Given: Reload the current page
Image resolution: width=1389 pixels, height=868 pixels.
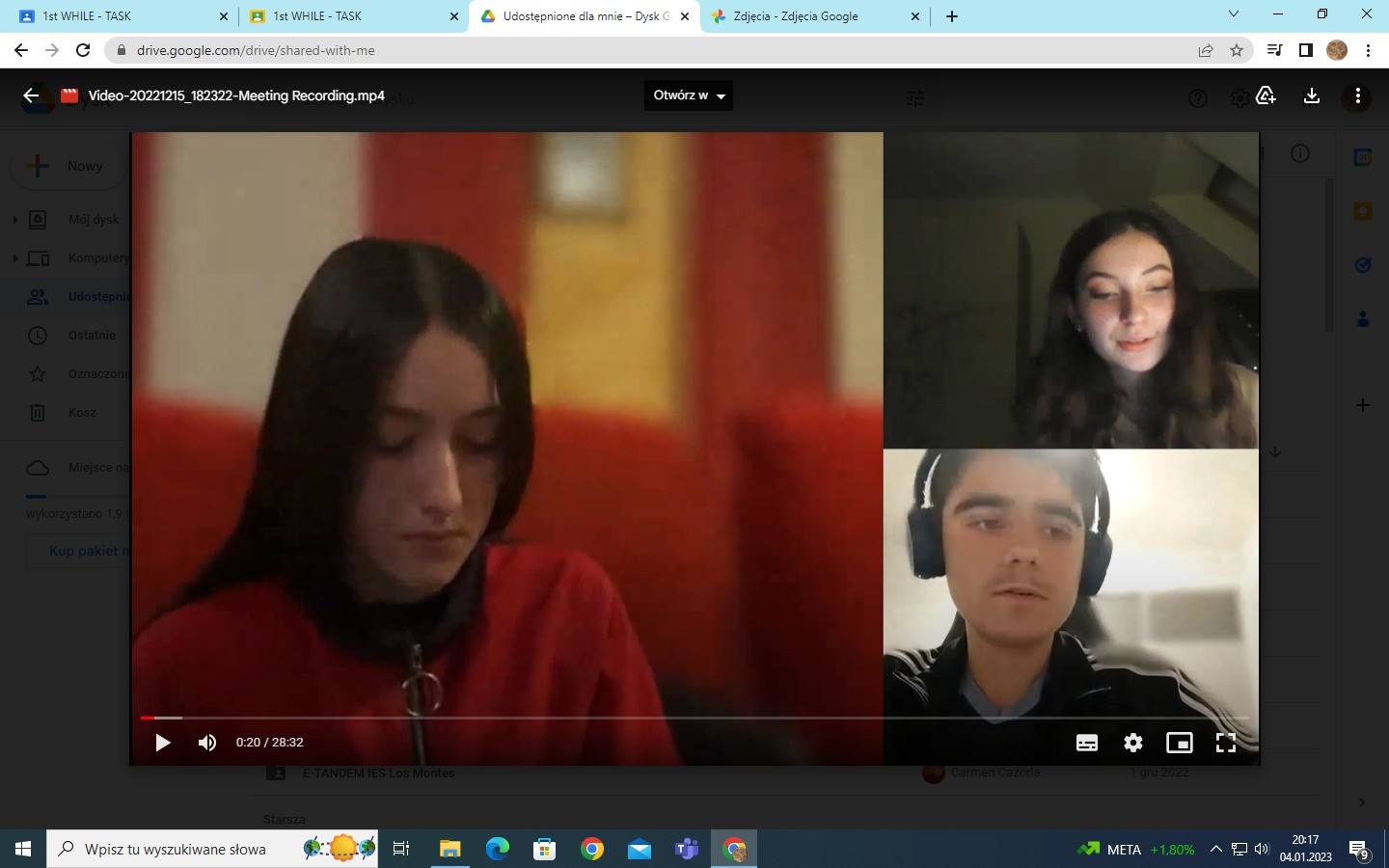Looking at the screenshot, I should 83,51.
